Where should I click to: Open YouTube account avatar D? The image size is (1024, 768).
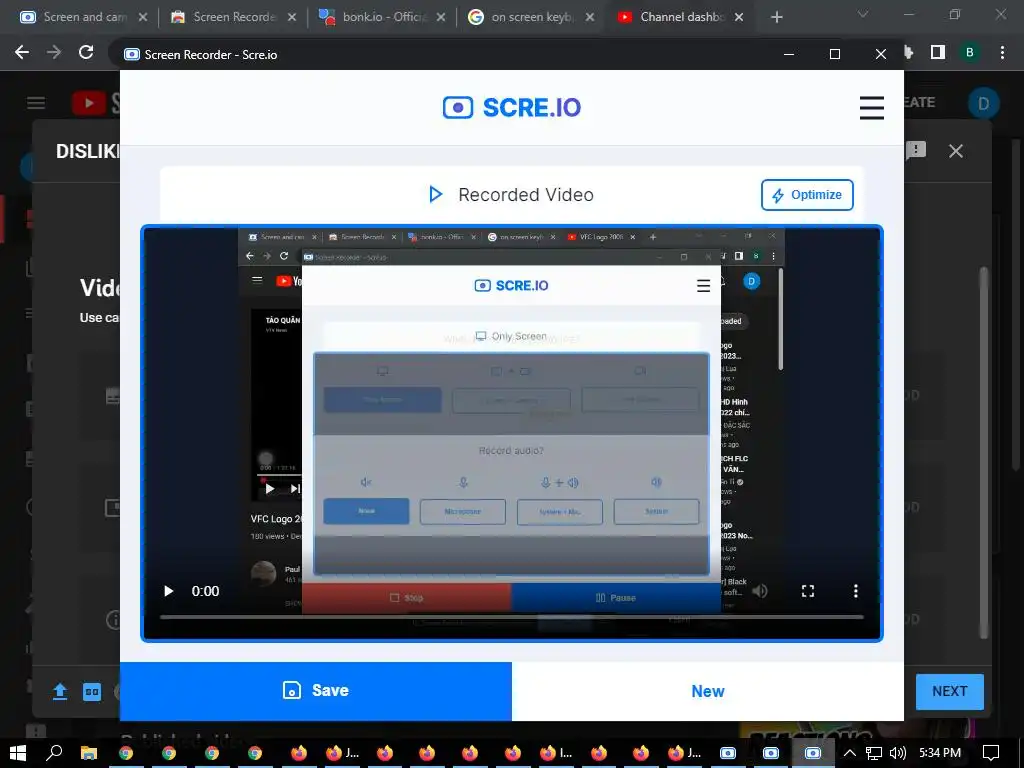coord(984,103)
